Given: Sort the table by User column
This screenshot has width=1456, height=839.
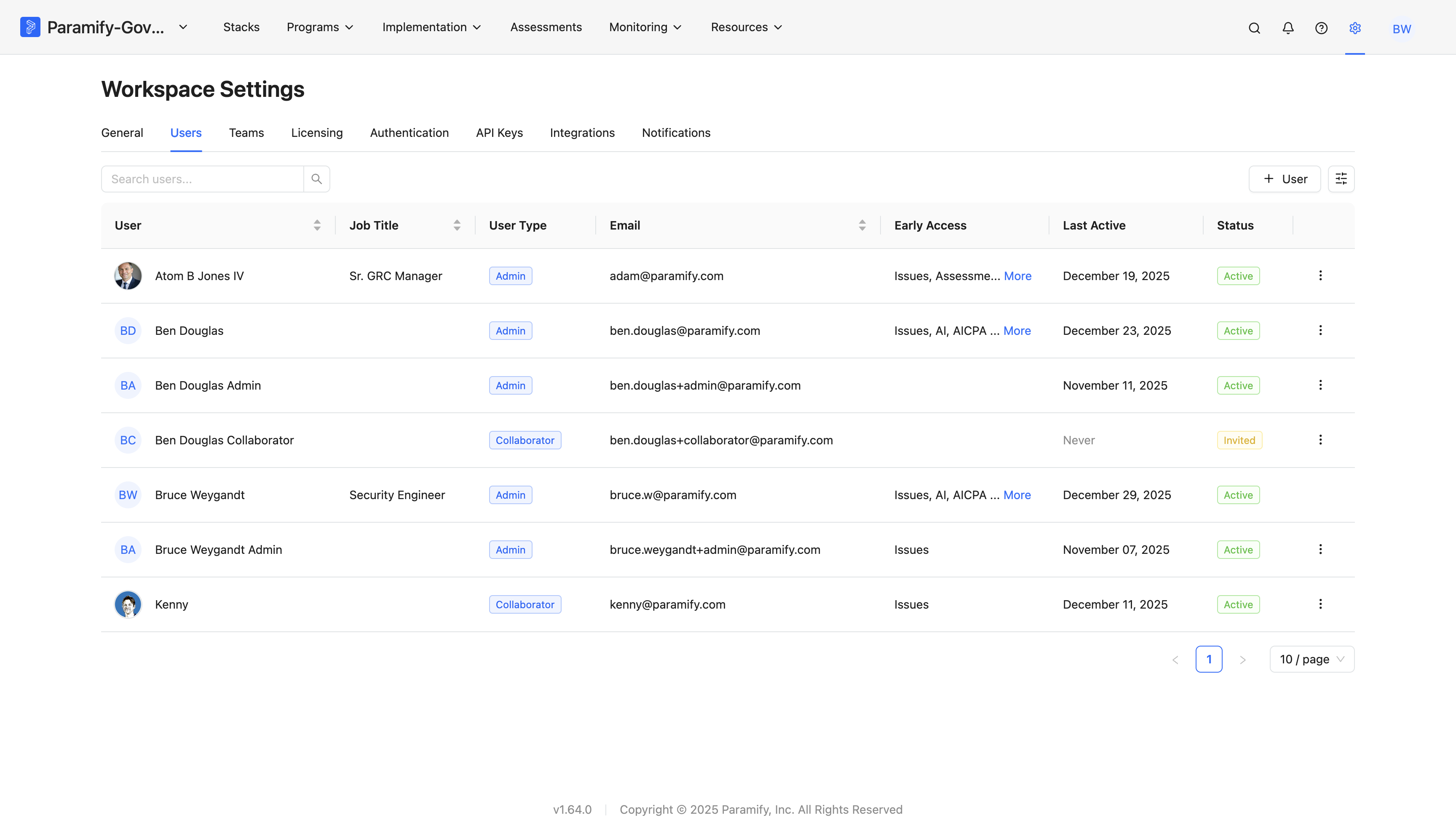Looking at the screenshot, I should (x=317, y=225).
